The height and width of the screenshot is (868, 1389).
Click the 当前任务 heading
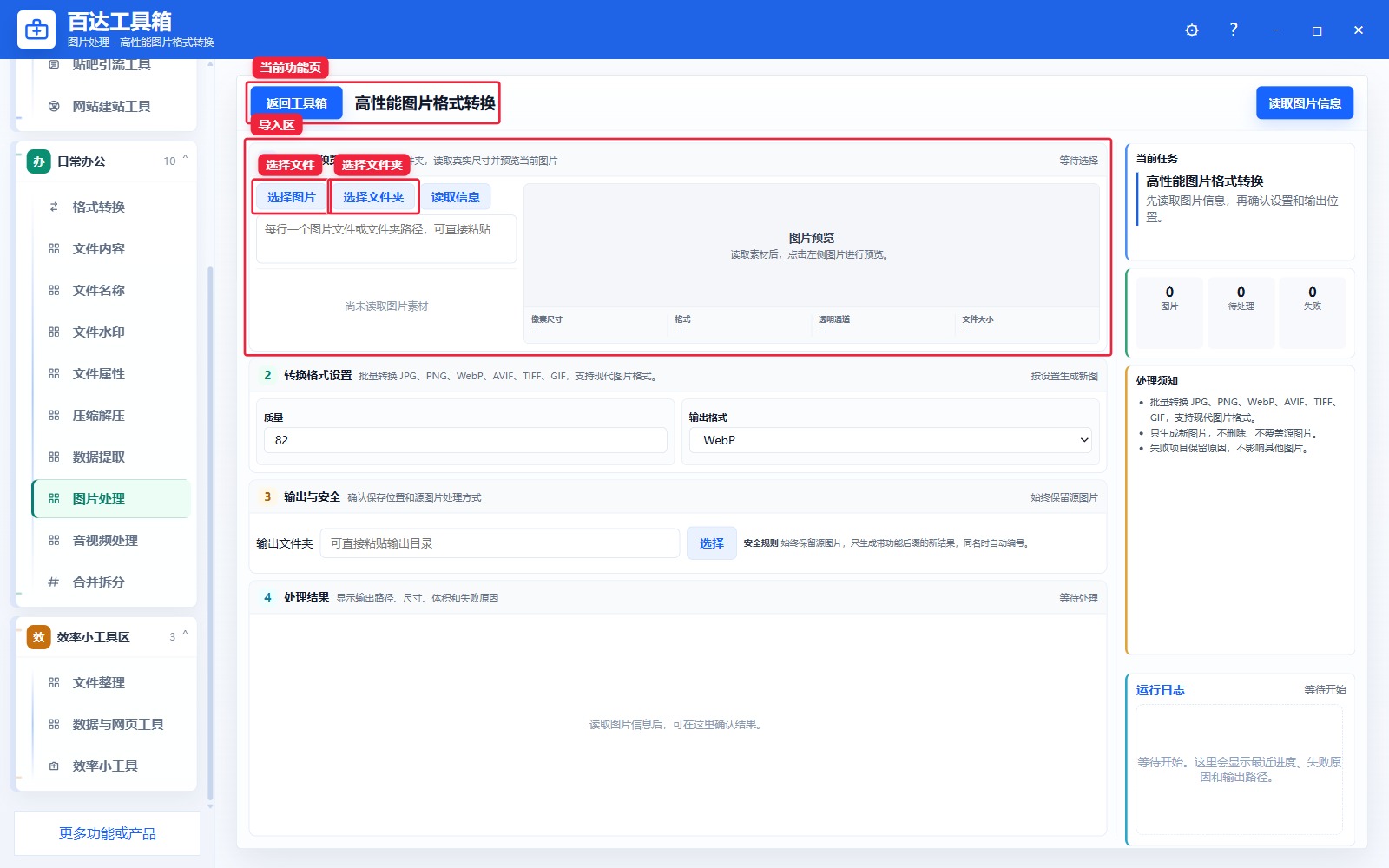click(x=1157, y=159)
